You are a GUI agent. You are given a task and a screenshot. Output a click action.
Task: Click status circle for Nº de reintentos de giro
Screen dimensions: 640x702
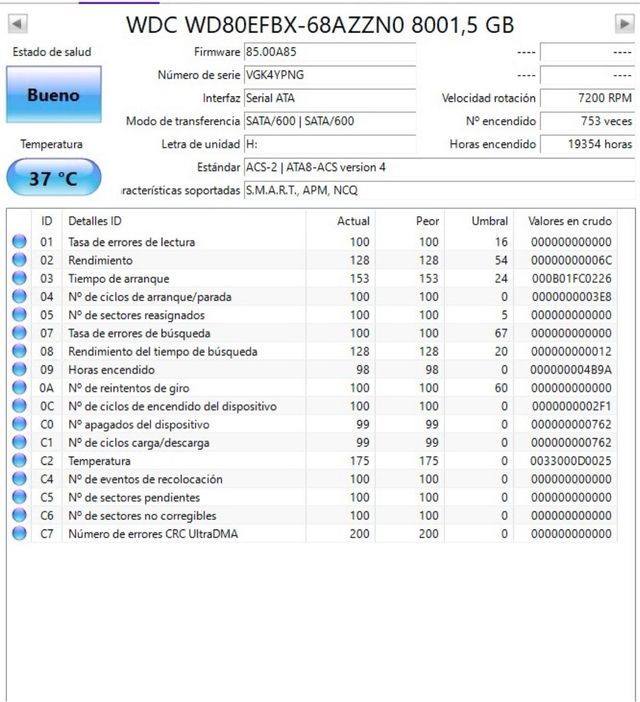[19, 388]
